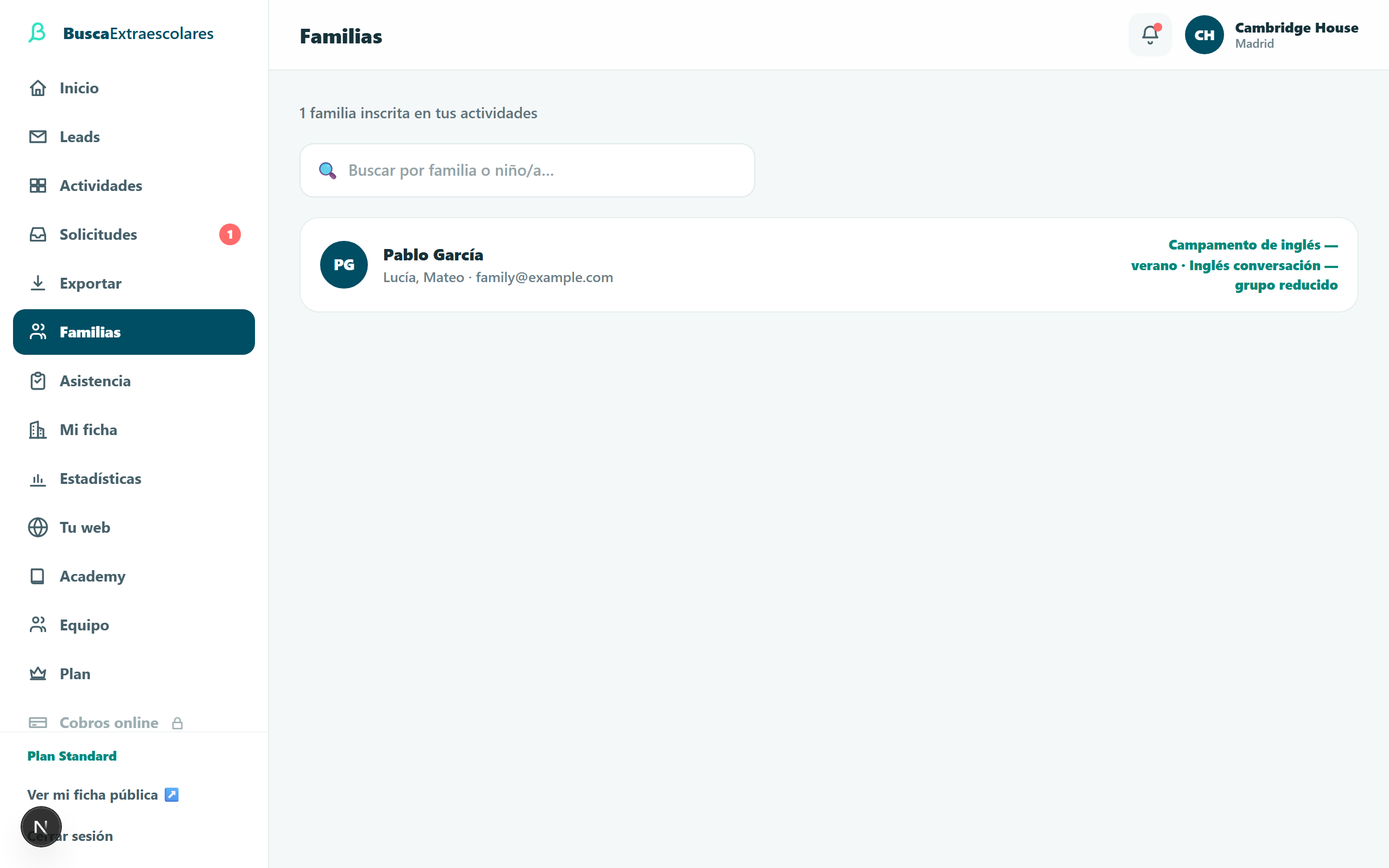Click the Inicio house icon
Viewport: 1389px width, 868px height.
point(38,88)
